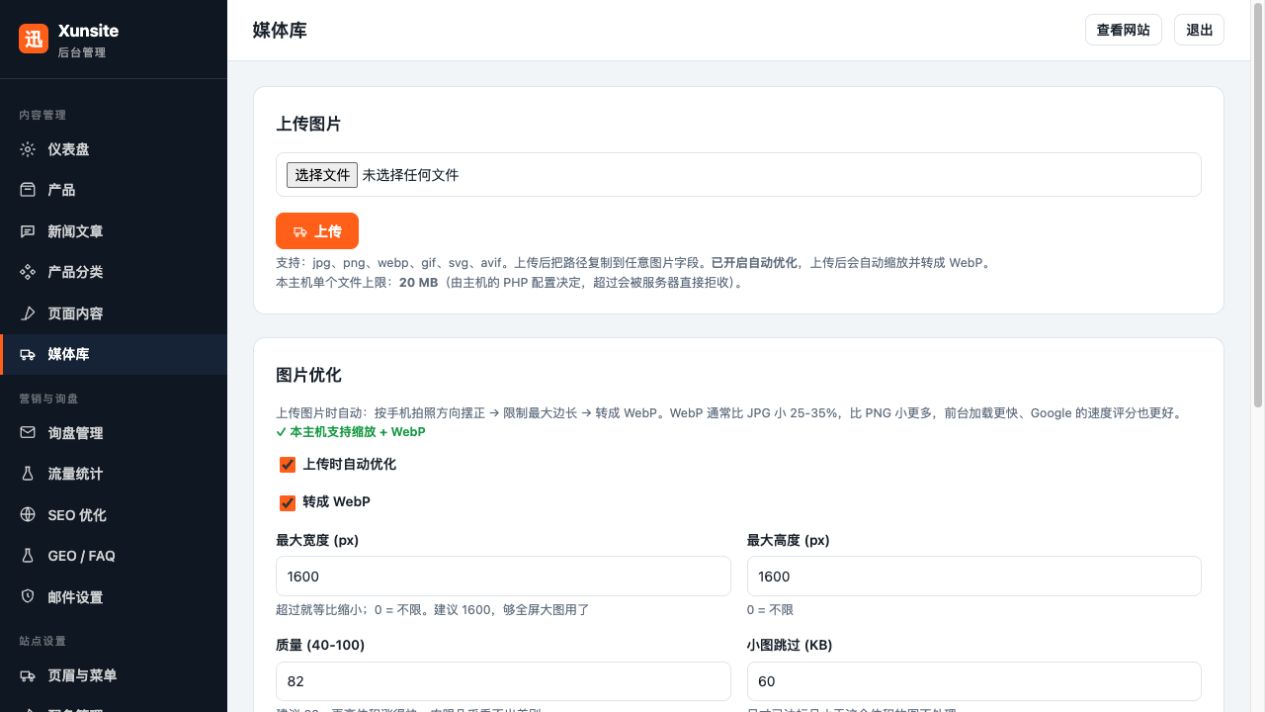Click the 营销与询盘 section label
Image resolution: width=1265 pixels, height=712 pixels.
(x=48, y=398)
